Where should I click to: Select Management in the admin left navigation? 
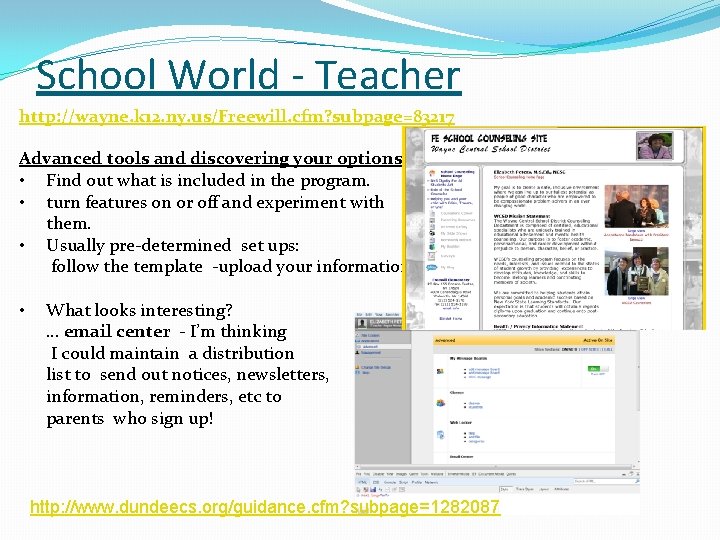[x=371, y=353]
